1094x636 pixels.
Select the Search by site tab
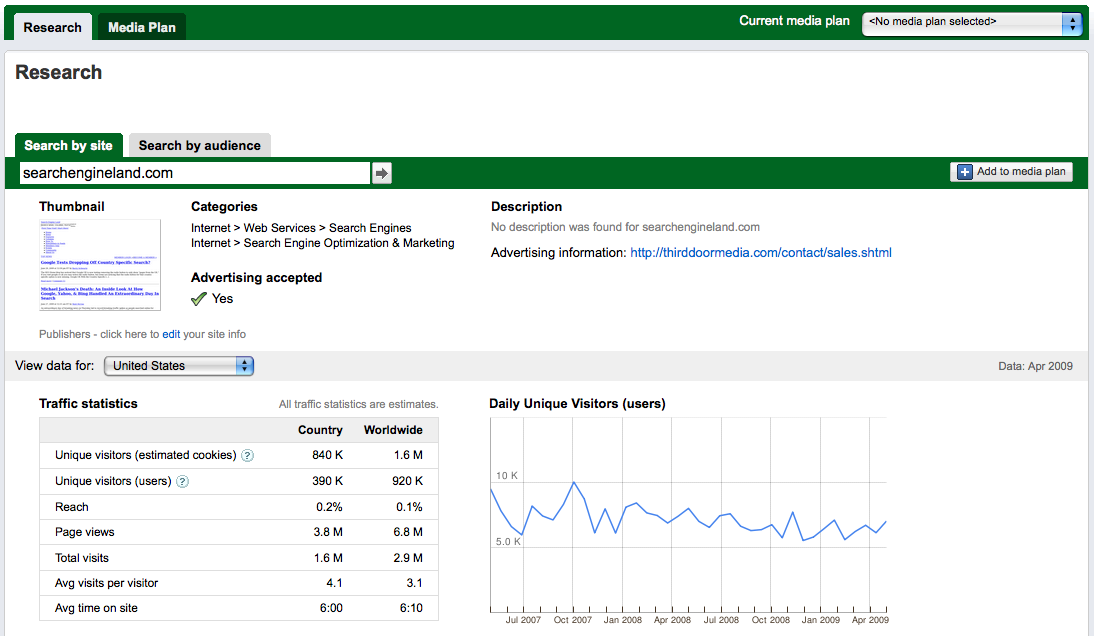click(69, 146)
